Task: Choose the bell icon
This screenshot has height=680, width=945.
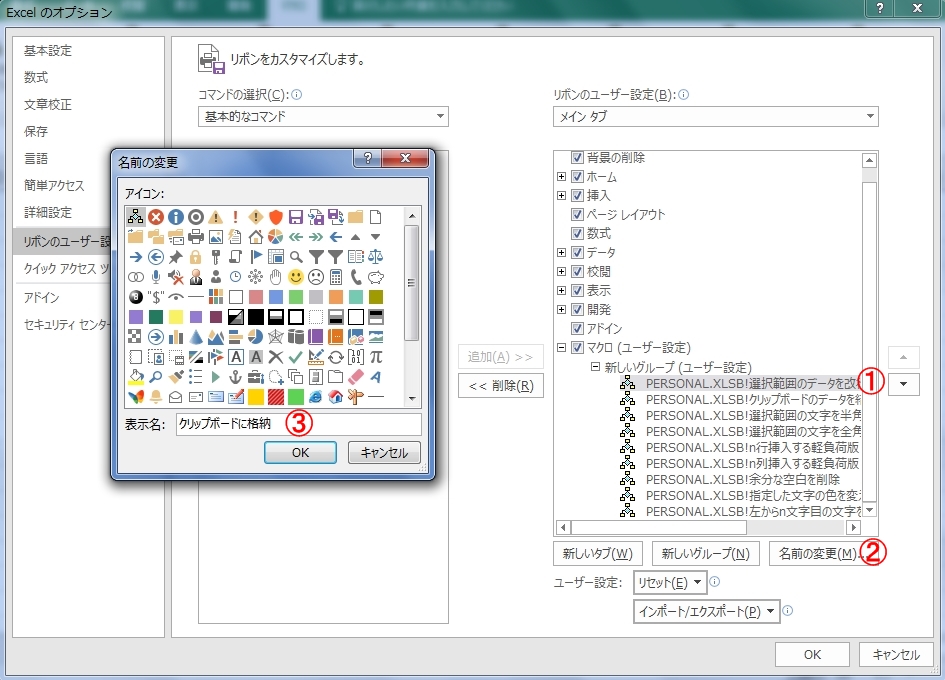Action: (x=155, y=397)
